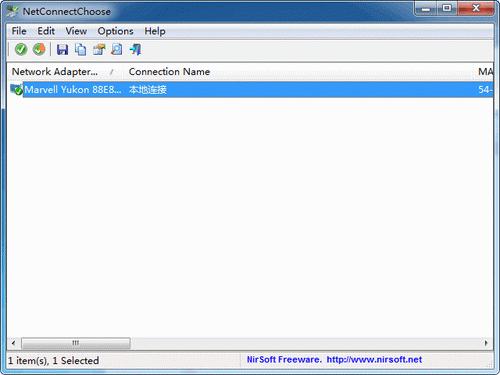
Task: Copy selected items with the toolbar icon
Action: tap(80, 50)
